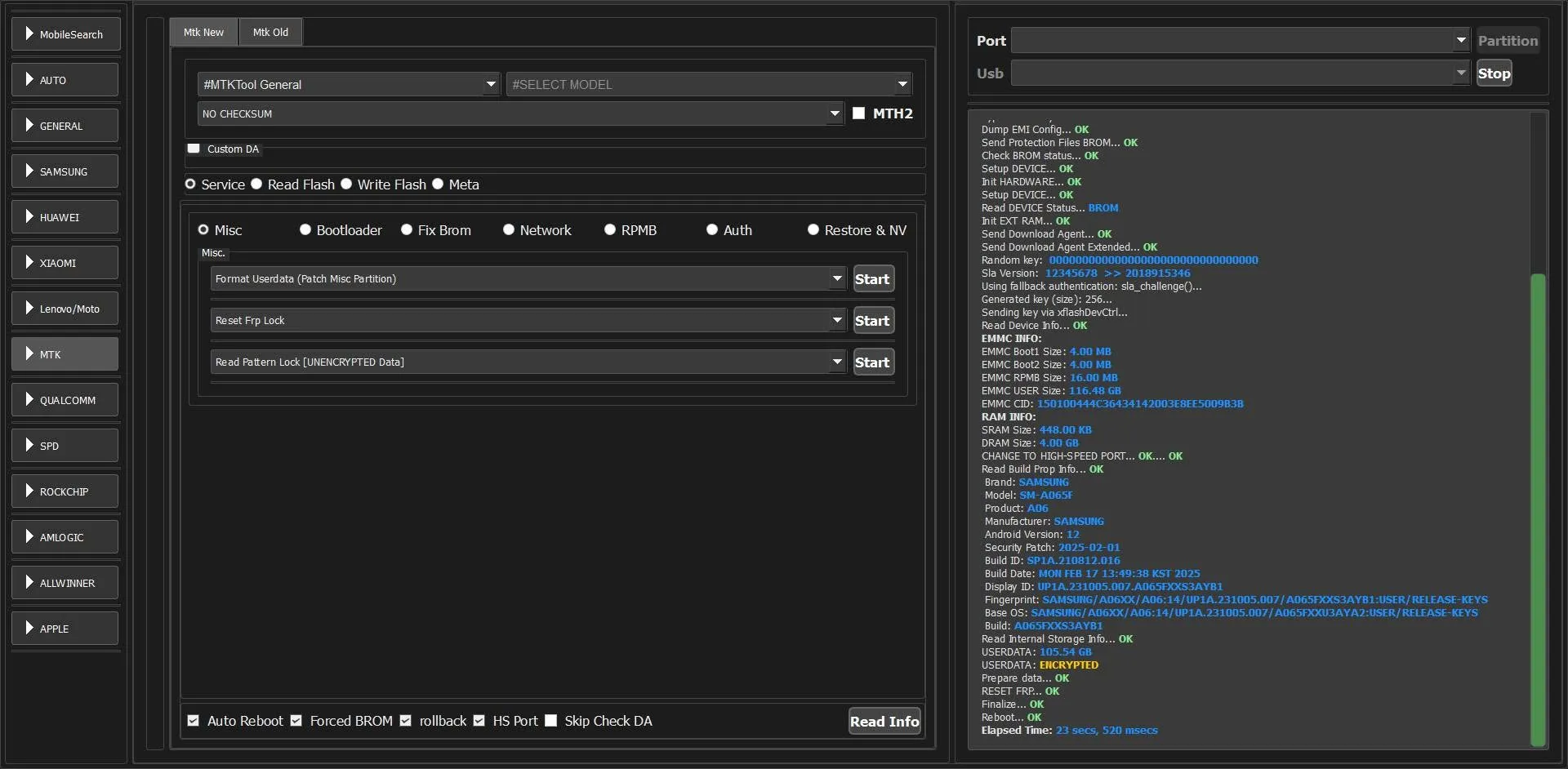Toggle the rollback checkbox
The height and width of the screenshot is (769, 1568).
click(406, 721)
